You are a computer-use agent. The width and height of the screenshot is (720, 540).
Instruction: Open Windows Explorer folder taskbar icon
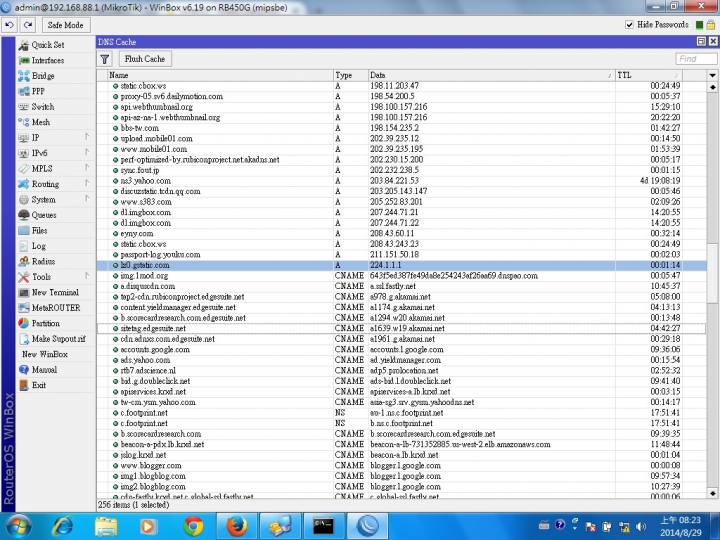pyautogui.click(x=106, y=526)
